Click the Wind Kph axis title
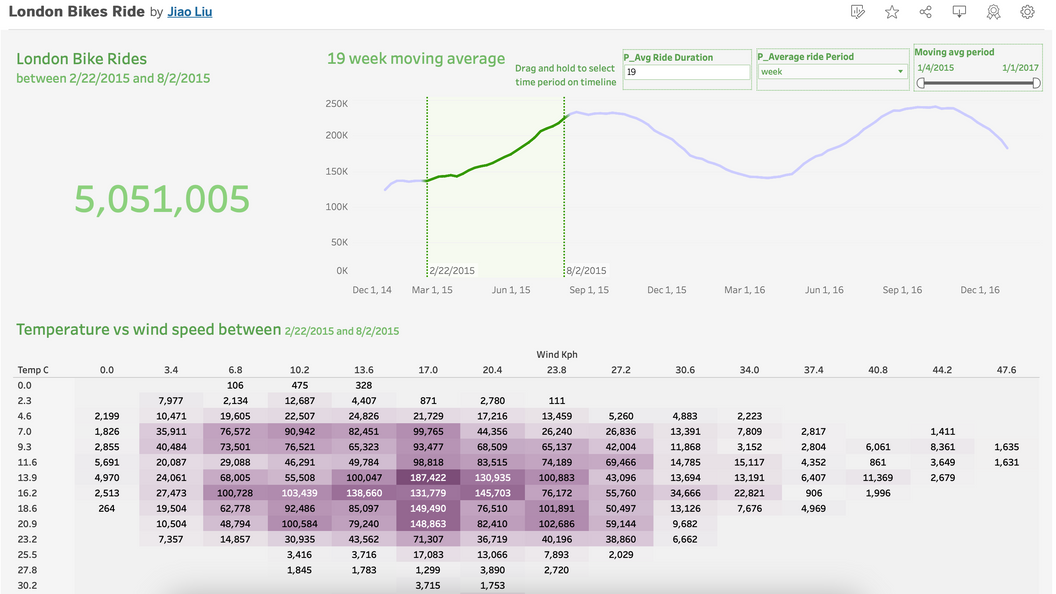 point(557,354)
